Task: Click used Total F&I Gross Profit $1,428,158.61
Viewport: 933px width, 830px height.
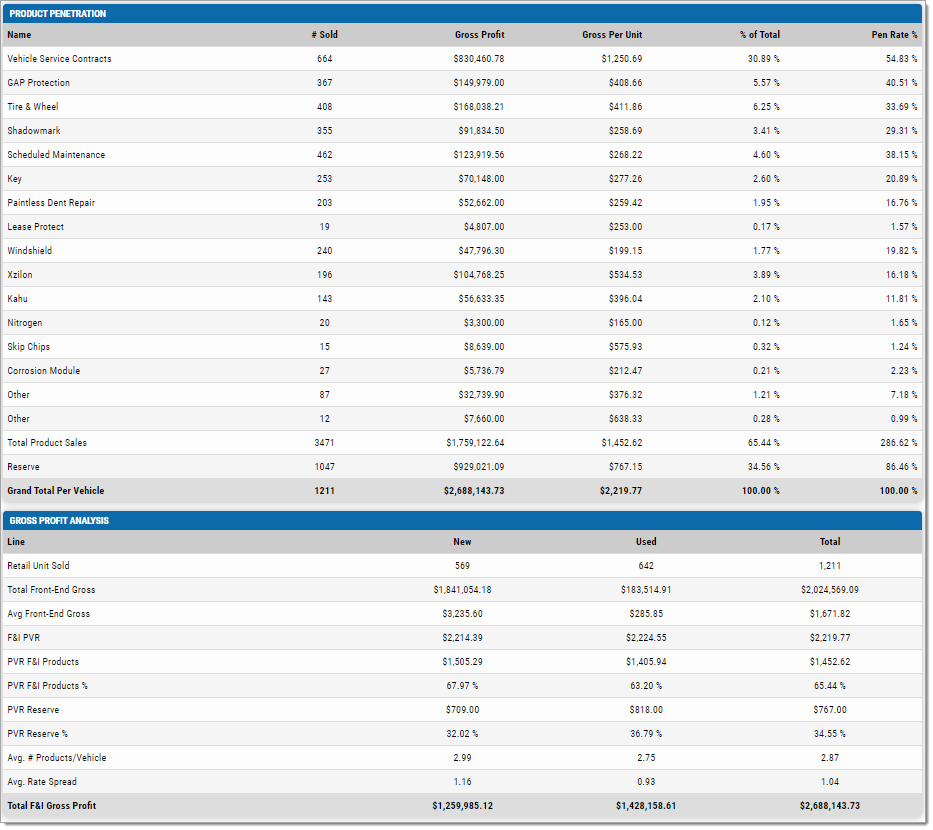Action: pyautogui.click(x=646, y=806)
